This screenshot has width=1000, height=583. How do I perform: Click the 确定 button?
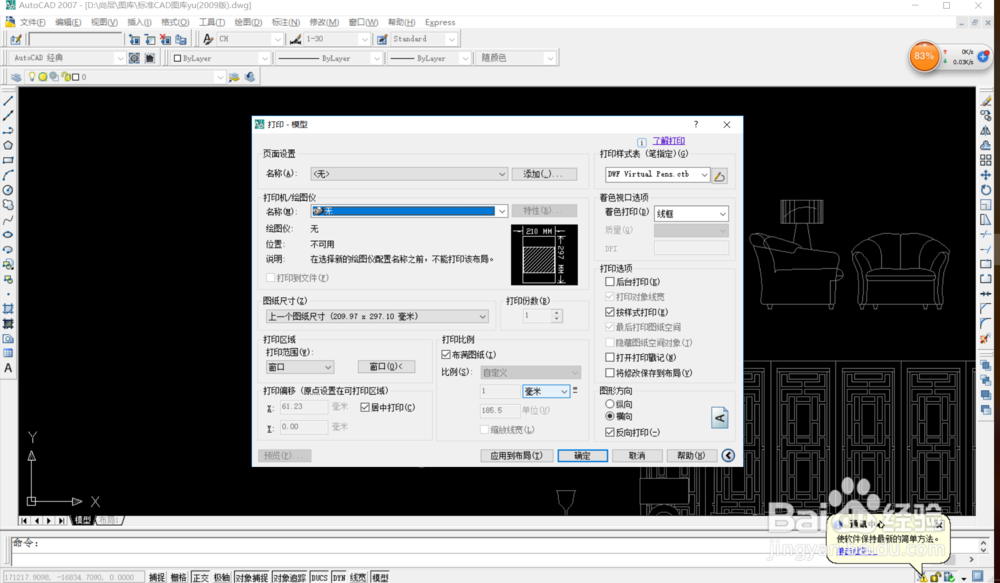[x=582, y=455]
